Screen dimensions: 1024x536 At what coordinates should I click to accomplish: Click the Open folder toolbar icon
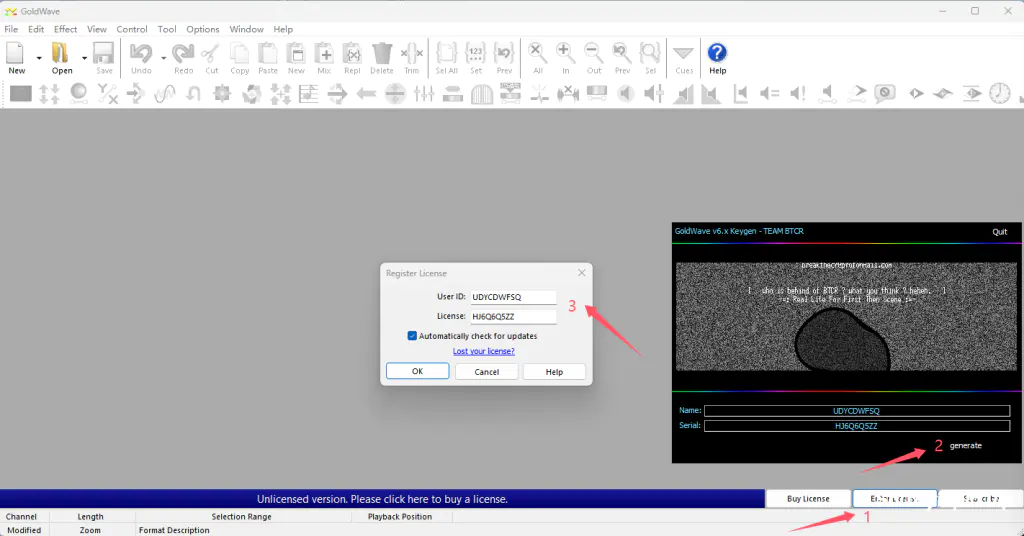pos(62,54)
